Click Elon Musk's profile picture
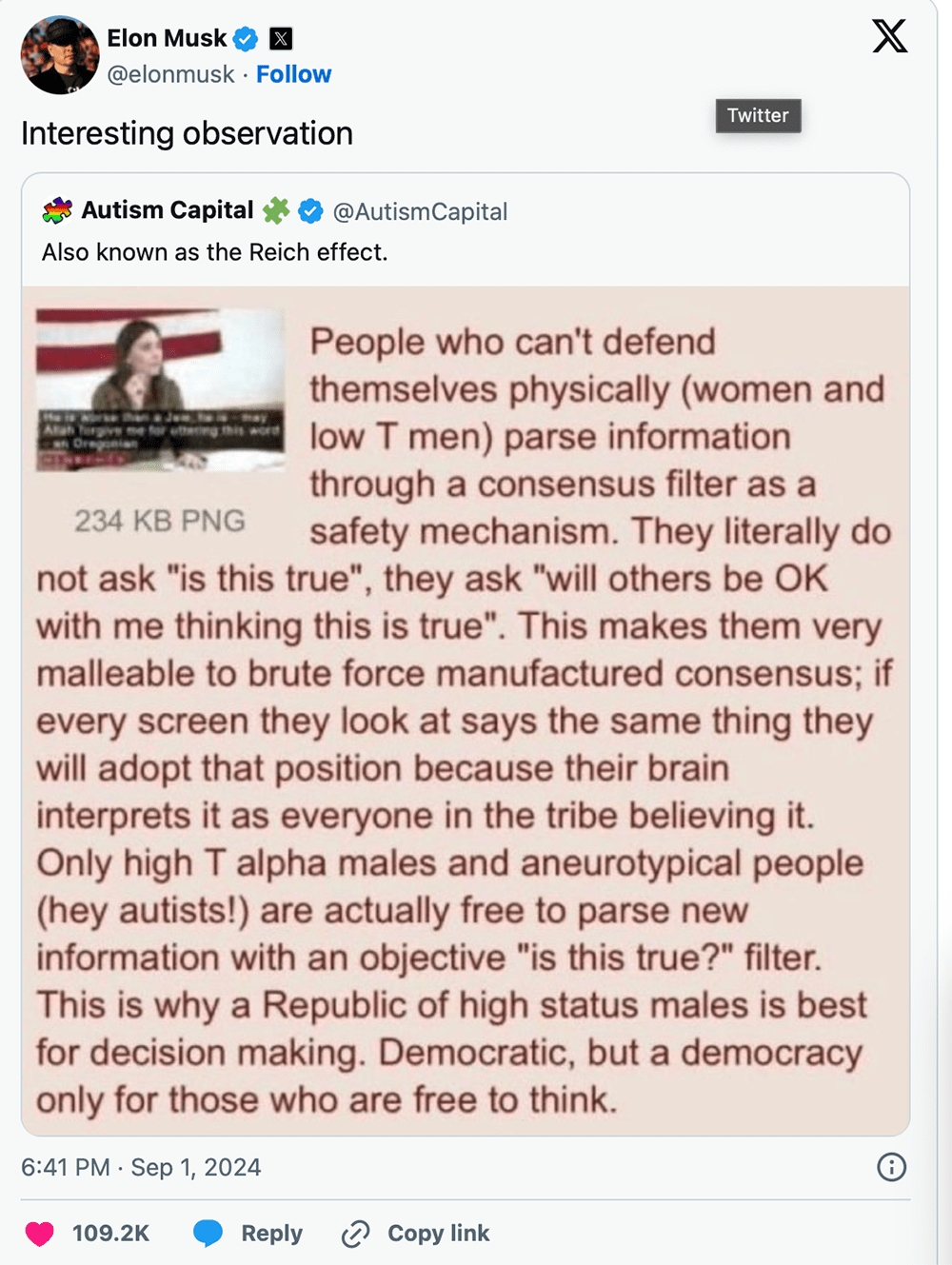This screenshot has height=1265, width=952. tap(59, 54)
